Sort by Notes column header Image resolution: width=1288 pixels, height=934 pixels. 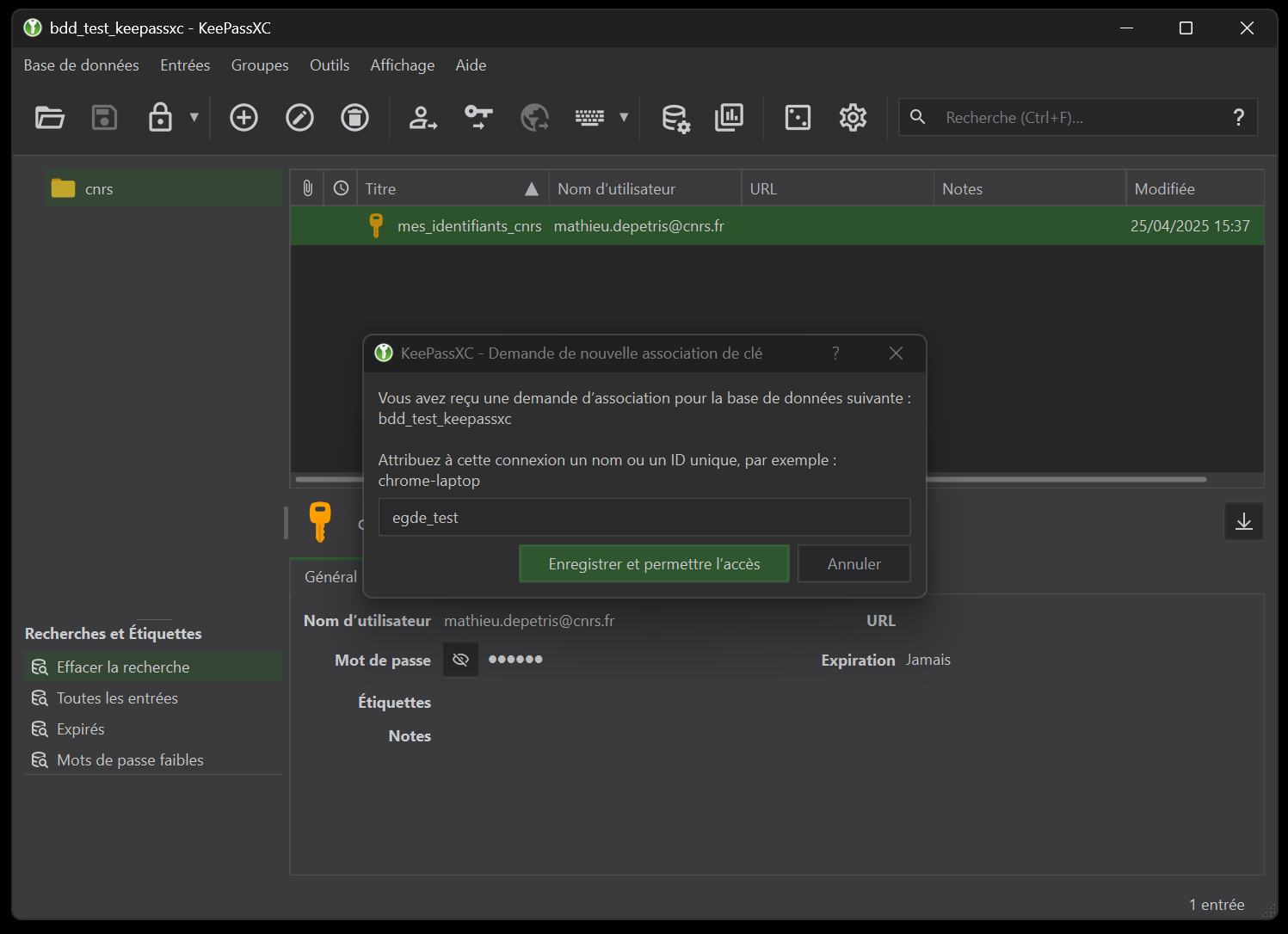coord(1030,188)
